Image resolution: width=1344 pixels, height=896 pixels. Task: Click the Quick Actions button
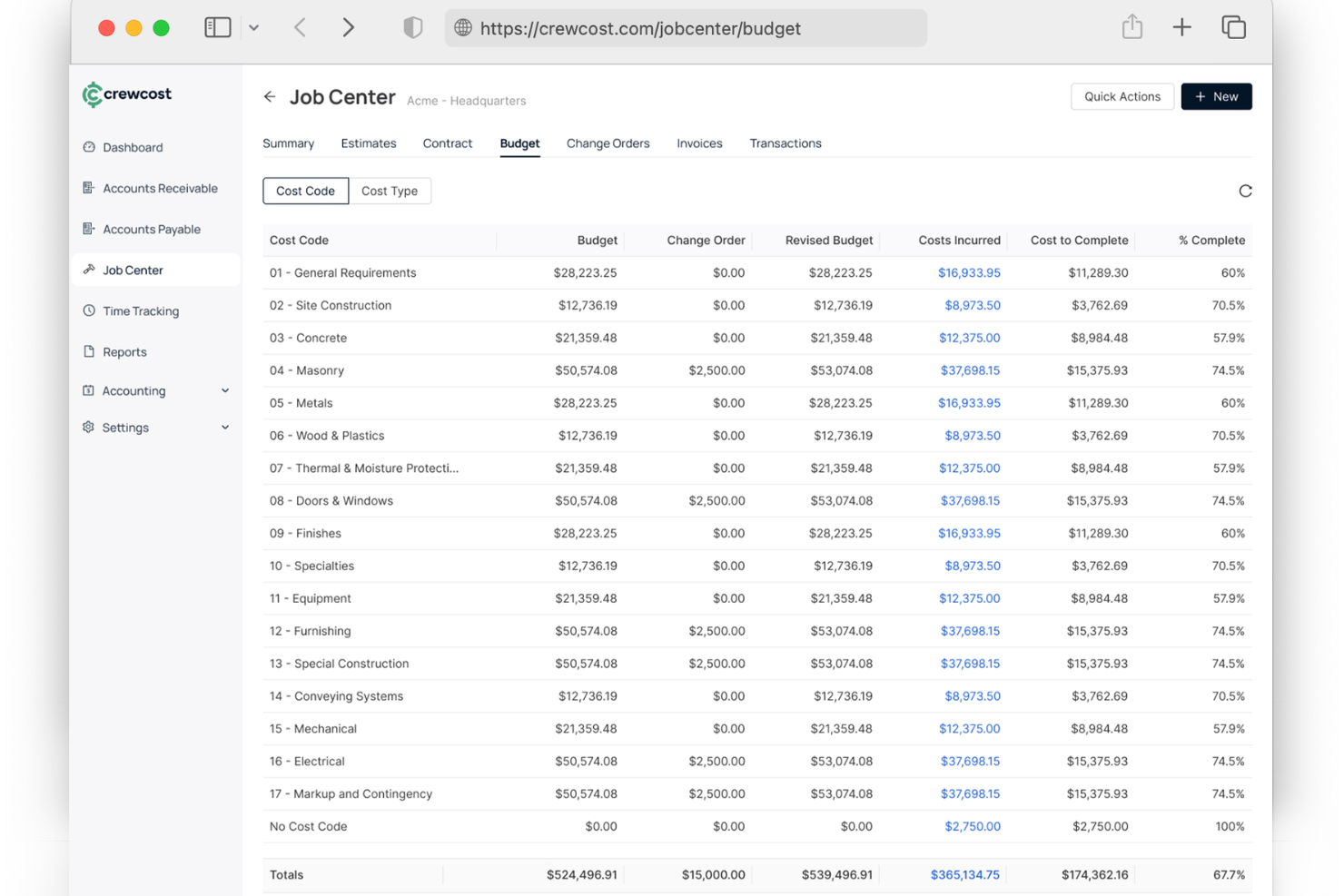coord(1122,96)
